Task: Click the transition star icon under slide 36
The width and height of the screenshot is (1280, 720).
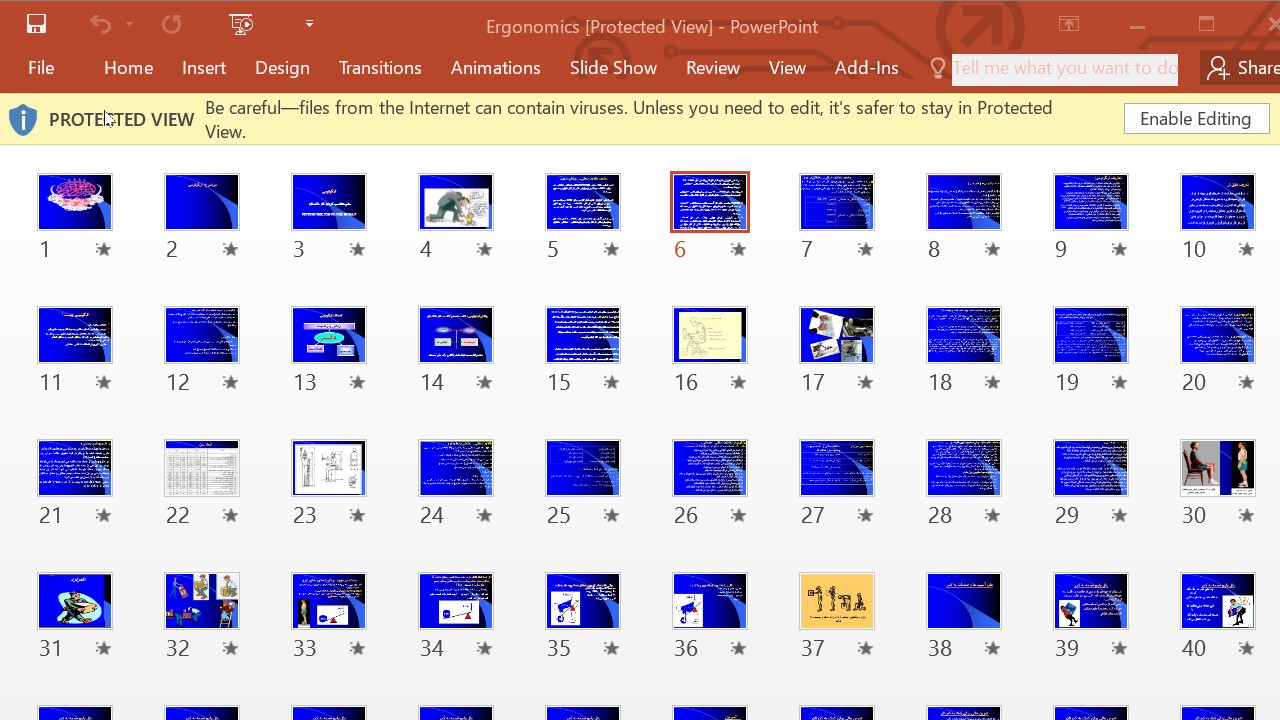Action: tap(738, 649)
